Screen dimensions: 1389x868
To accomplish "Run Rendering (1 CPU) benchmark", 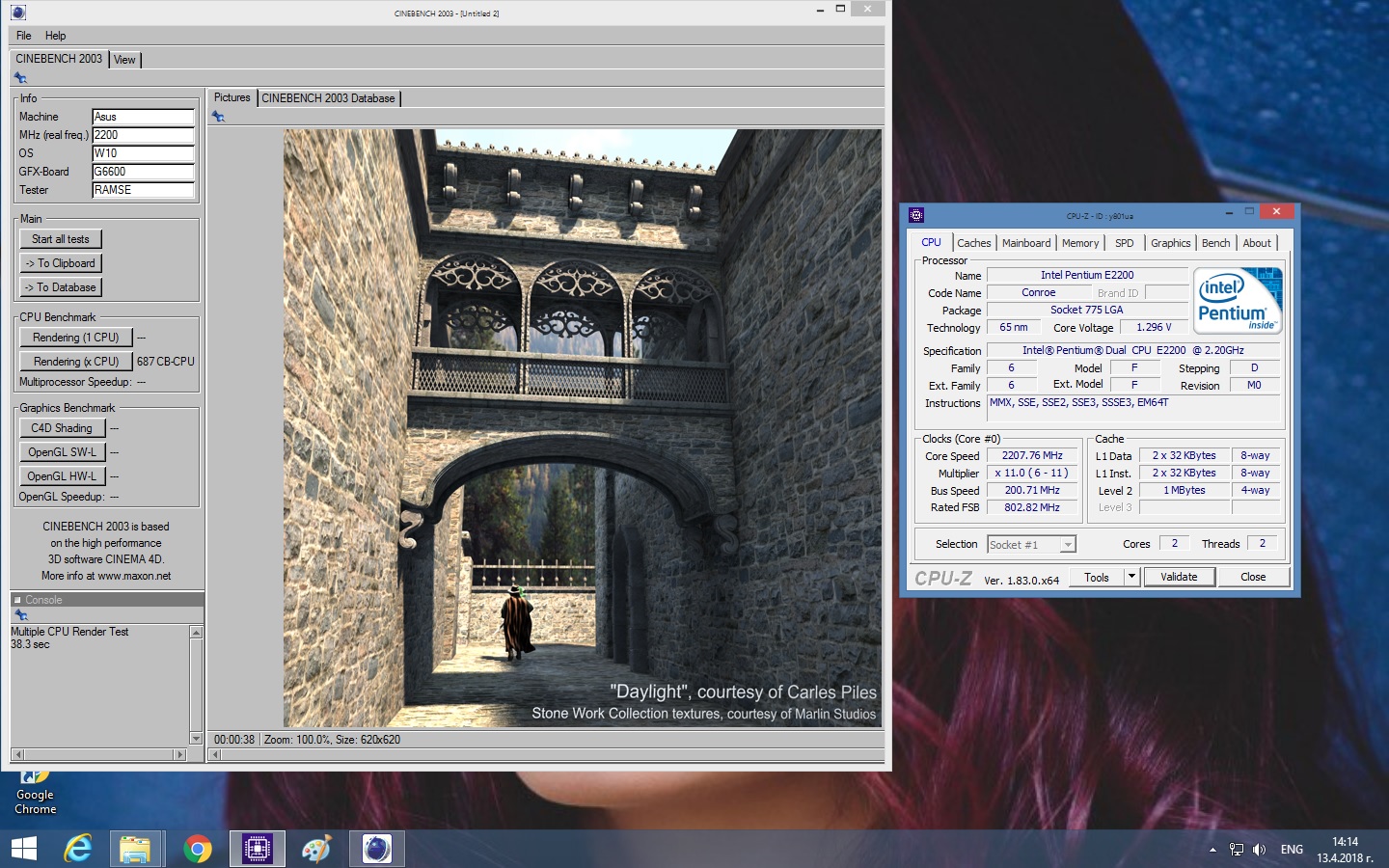I will click(76, 338).
